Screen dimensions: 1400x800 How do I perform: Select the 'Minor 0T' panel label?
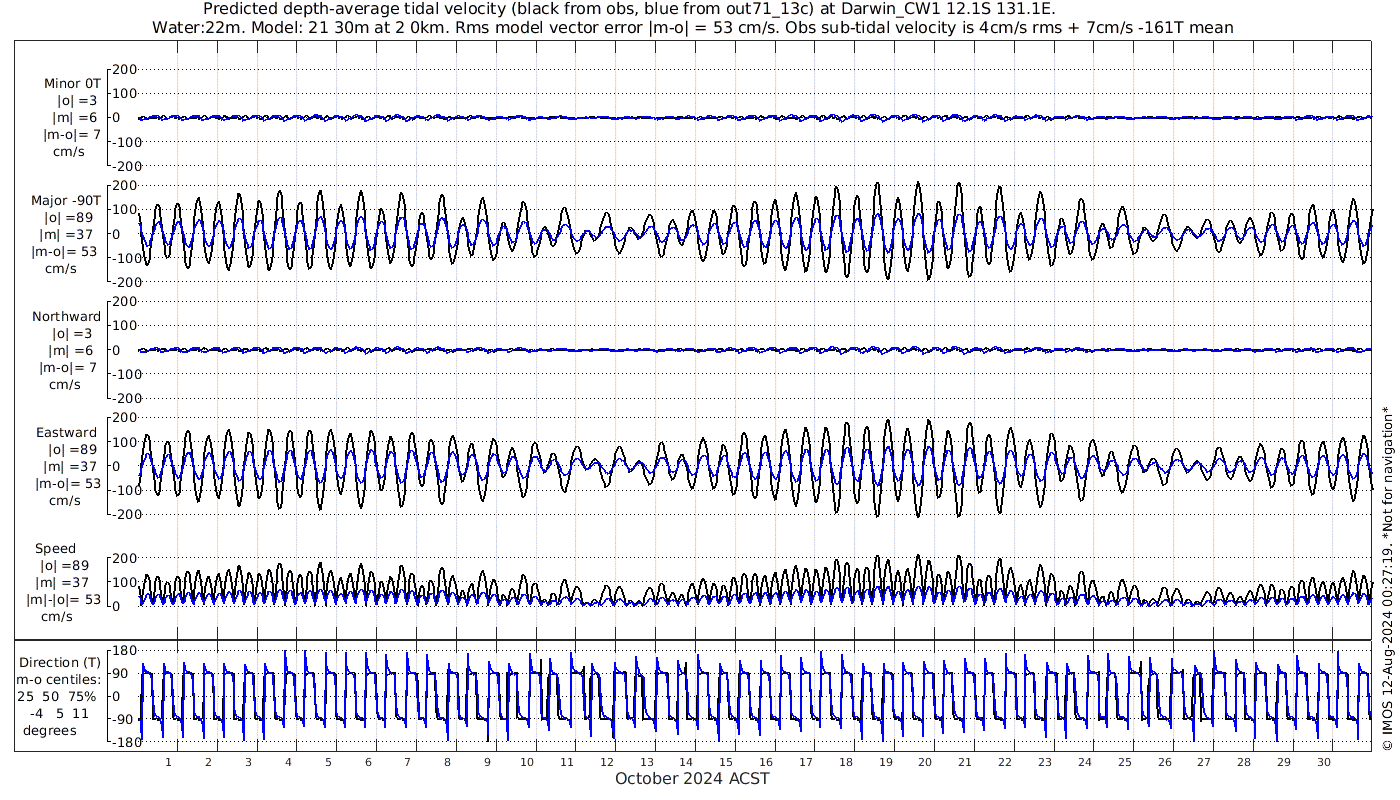[x=72, y=84]
